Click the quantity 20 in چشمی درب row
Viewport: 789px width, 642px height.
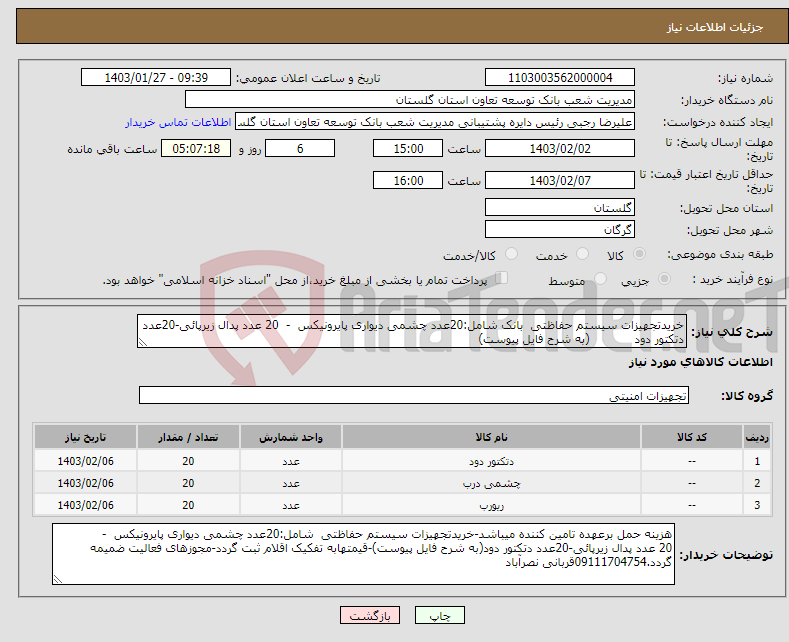[x=188, y=483]
